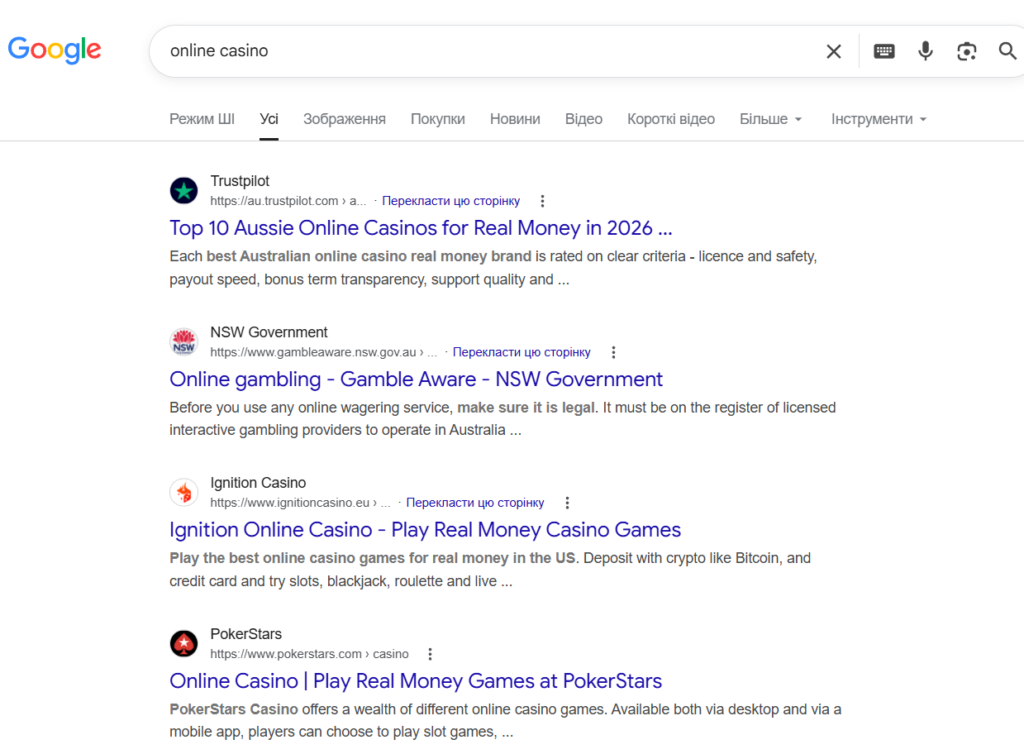The height and width of the screenshot is (754, 1024).
Task: Open three-dot menu for NSW Government result
Action: click(613, 353)
